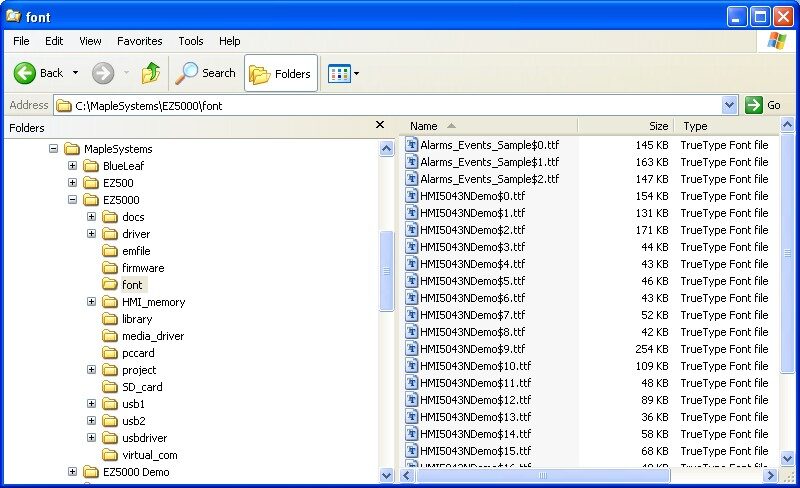Image resolution: width=800 pixels, height=488 pixels.
Task: Click font icon of HMI5043NDemo$0.ttf
Action: pos(411,196)
